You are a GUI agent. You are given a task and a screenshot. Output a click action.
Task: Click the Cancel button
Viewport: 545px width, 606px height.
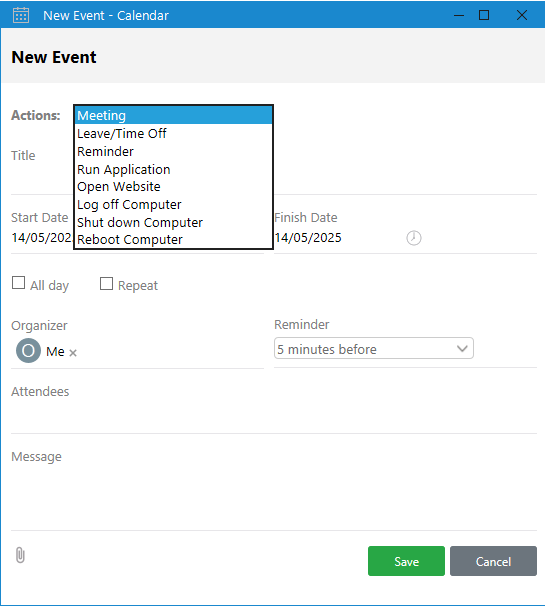coord(493,561)
